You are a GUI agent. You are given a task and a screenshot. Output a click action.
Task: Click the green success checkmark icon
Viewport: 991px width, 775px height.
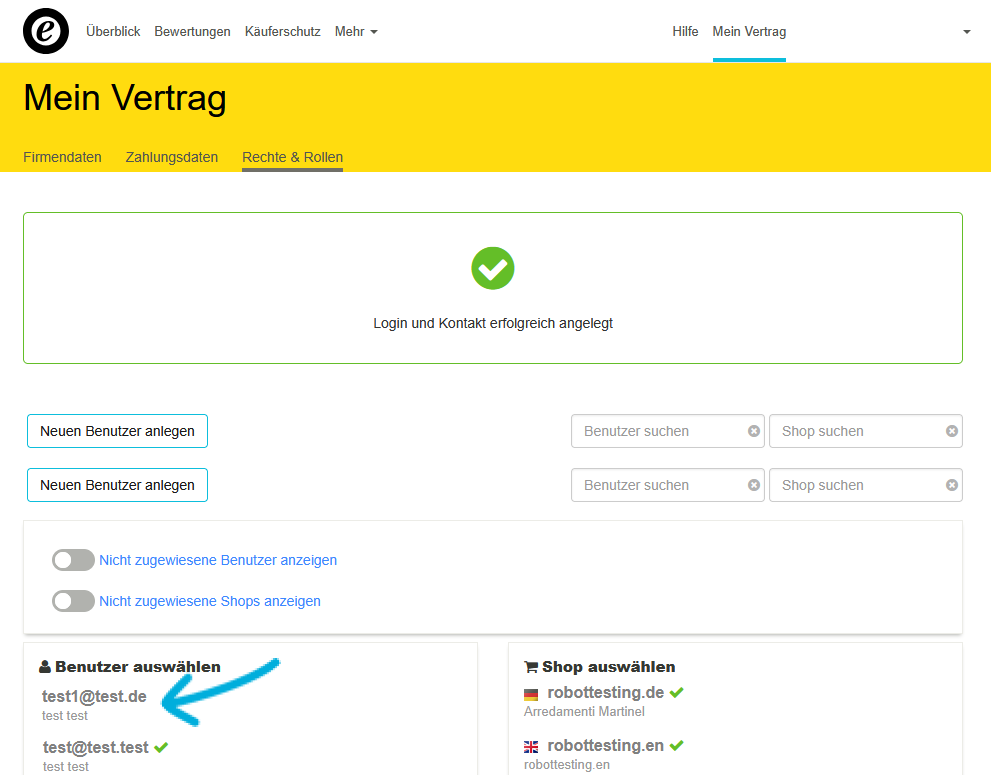click(x=492, y=268)
